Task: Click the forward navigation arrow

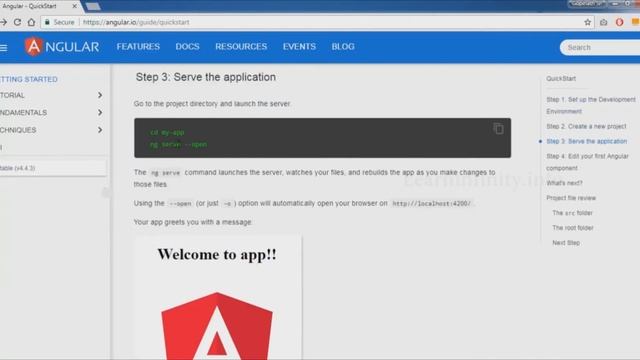Action: tap(4, 22)
